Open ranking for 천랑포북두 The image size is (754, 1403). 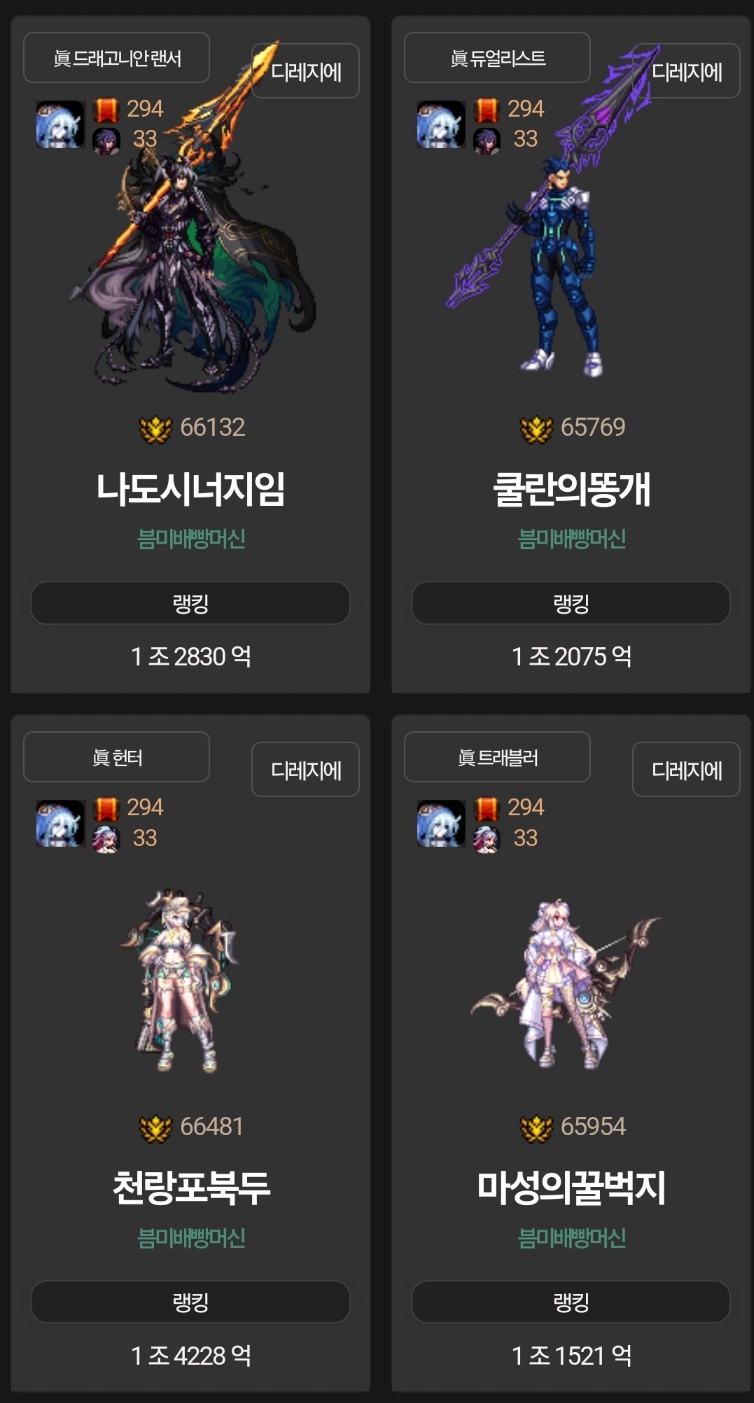[190, 1302]
